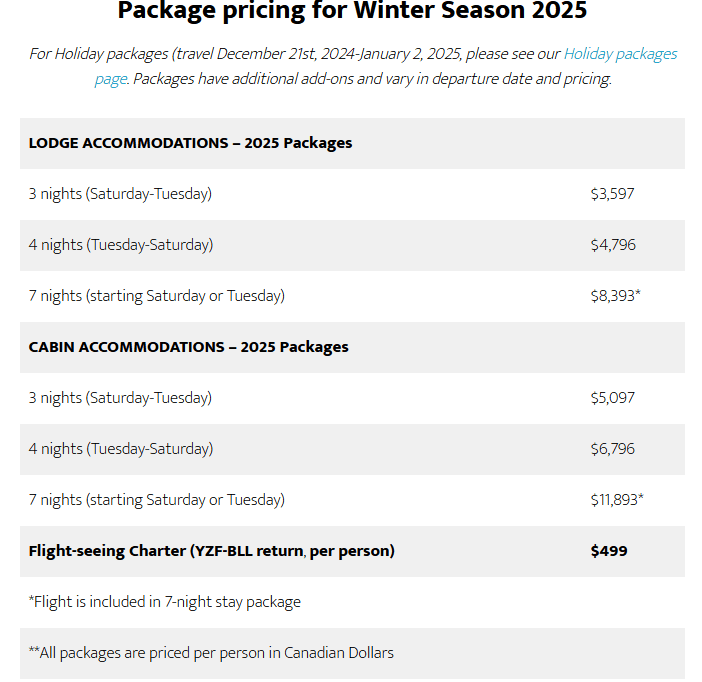Select the $11,893* cabin price
The width and height of the screenshot is (702, 682).
click(x=617, y=500)
